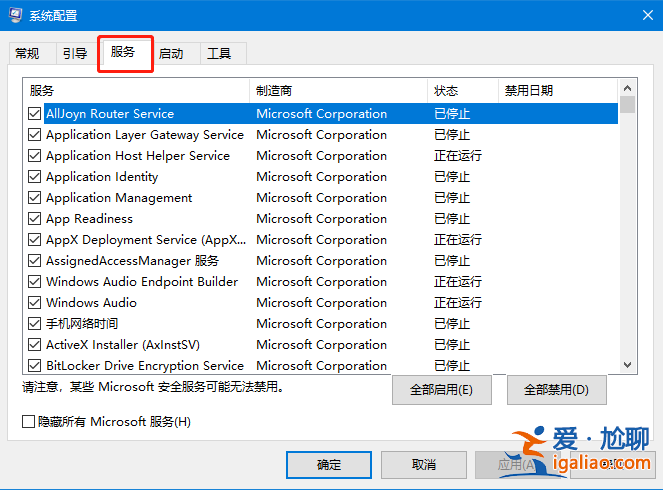Select the Application Identity row text

(x=102, y=177)
